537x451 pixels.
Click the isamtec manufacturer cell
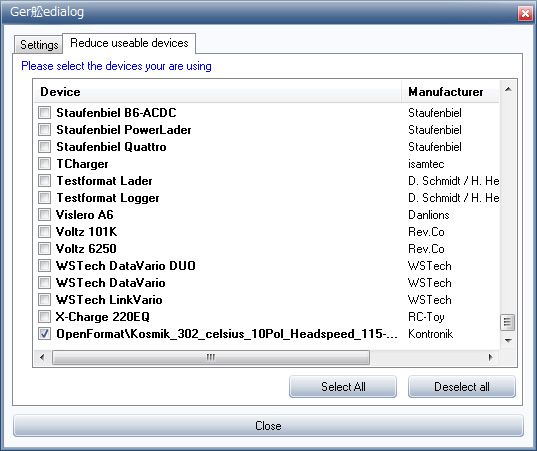click(426, 164)
